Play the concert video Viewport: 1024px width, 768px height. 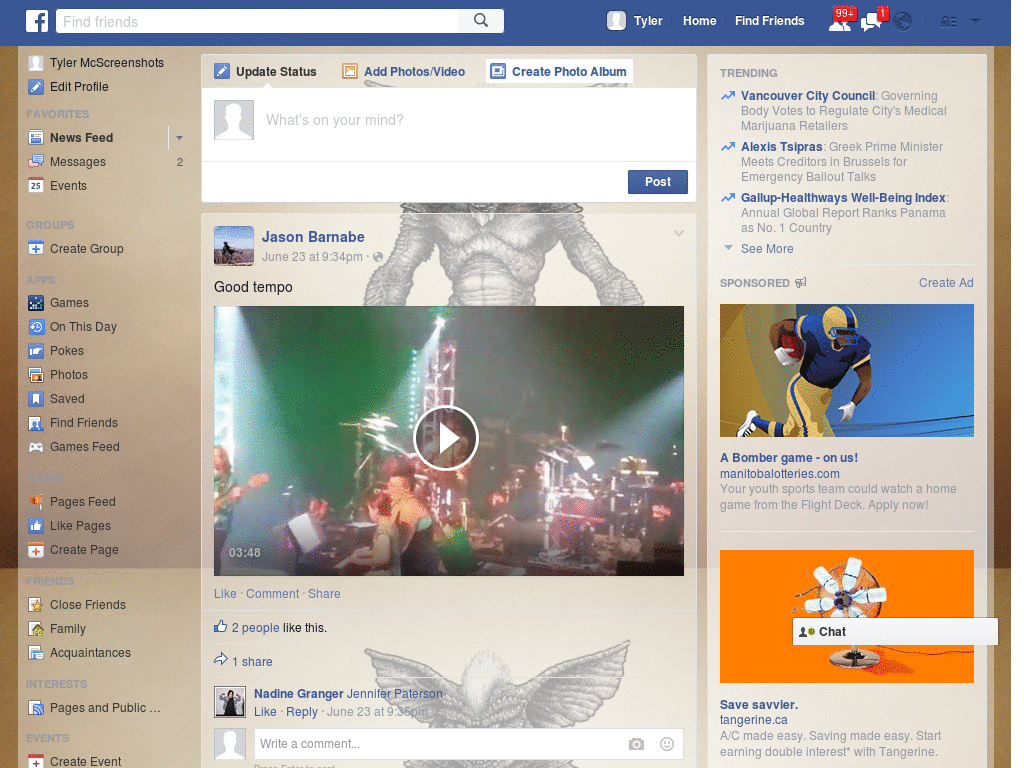point(447,438)
